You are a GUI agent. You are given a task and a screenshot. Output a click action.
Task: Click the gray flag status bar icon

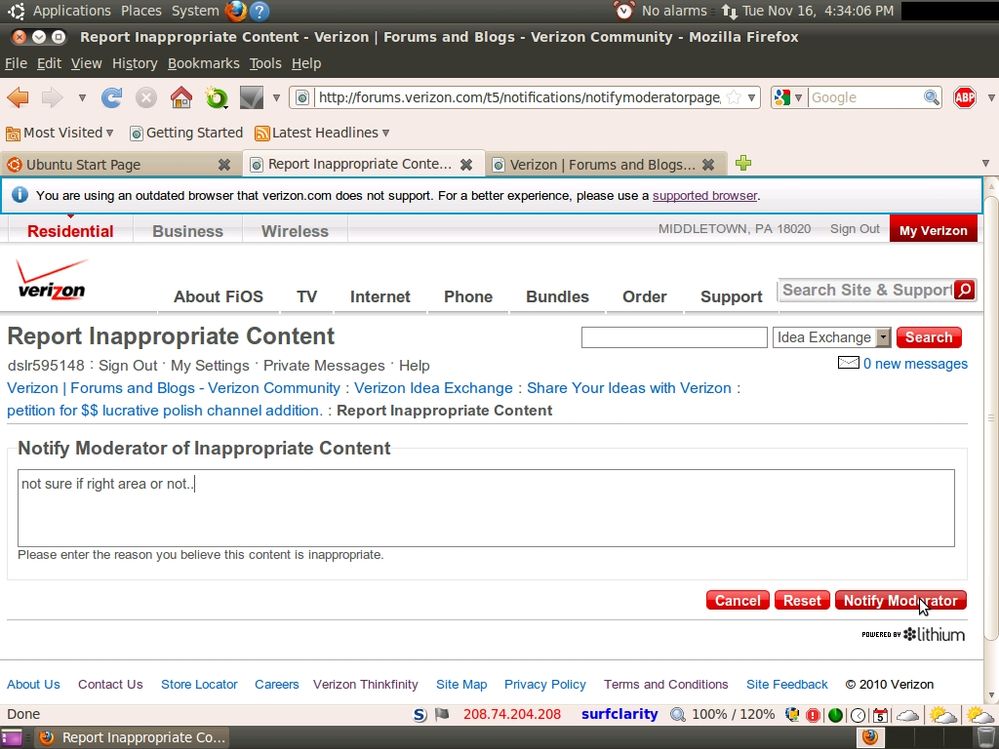coord(442,715)
